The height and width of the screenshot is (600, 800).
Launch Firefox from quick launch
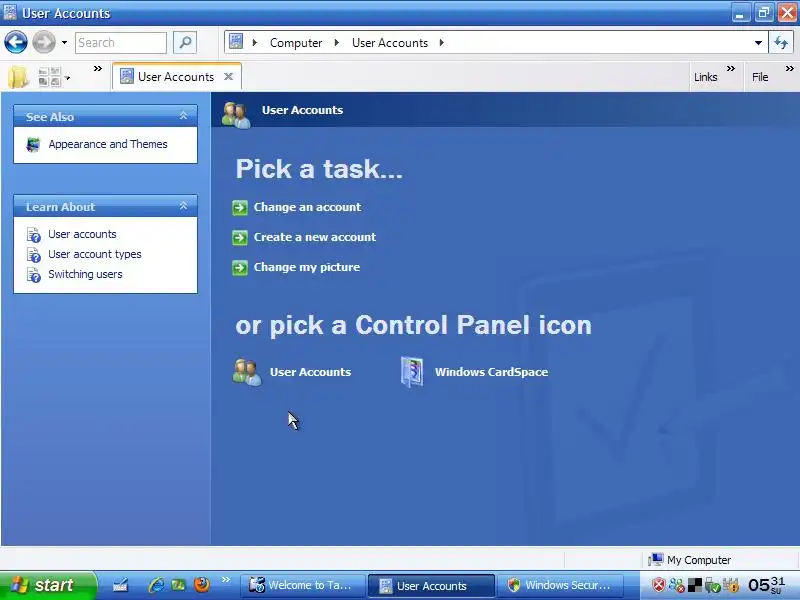click(202, 585)
